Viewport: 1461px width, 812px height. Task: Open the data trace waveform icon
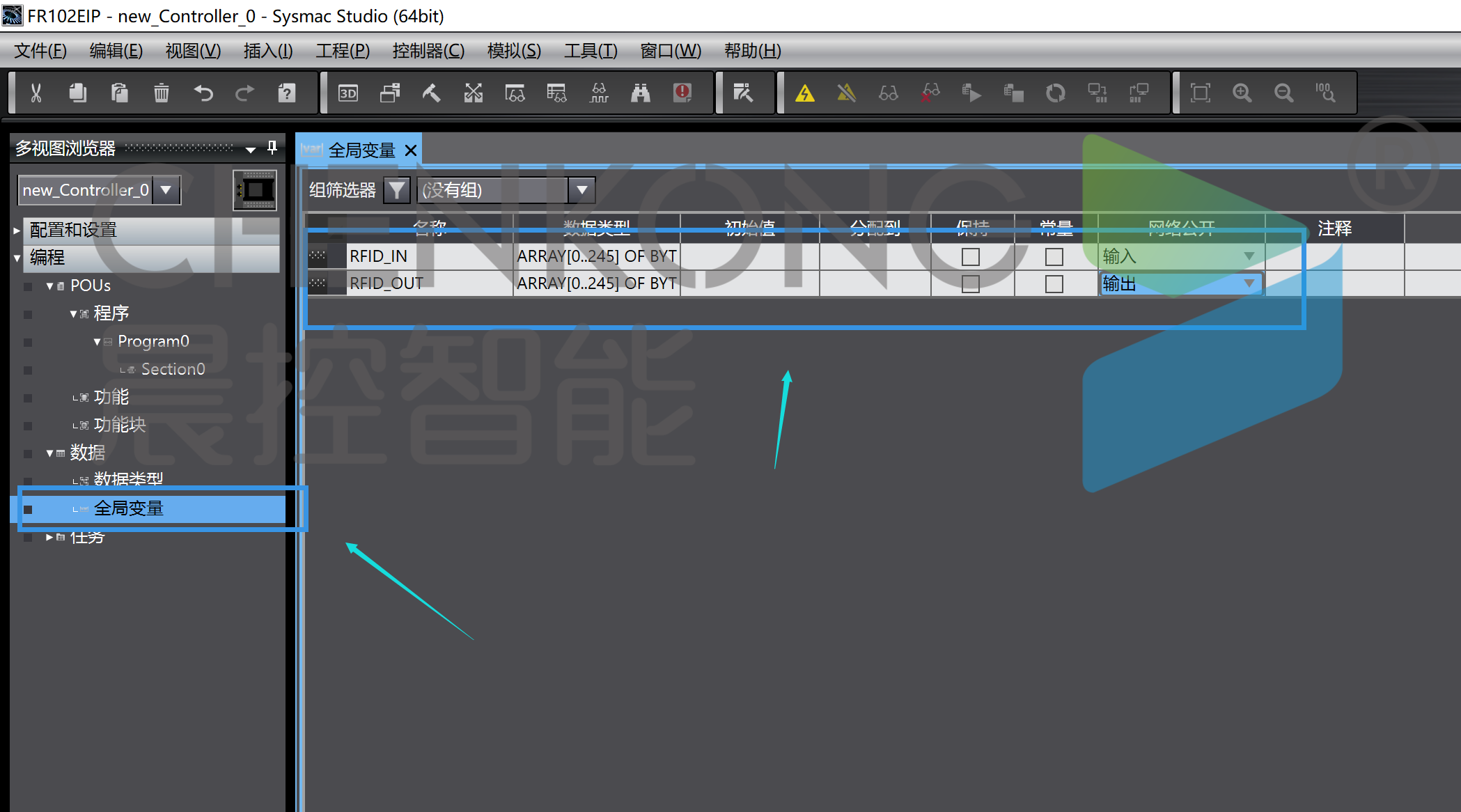pyautogui.click(x=599, y=93)
